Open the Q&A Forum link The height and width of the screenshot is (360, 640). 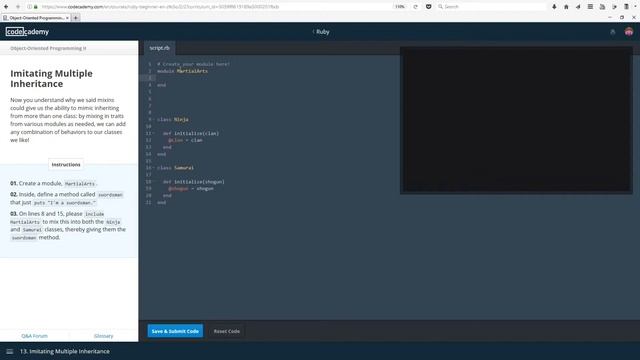coord(34,336)
